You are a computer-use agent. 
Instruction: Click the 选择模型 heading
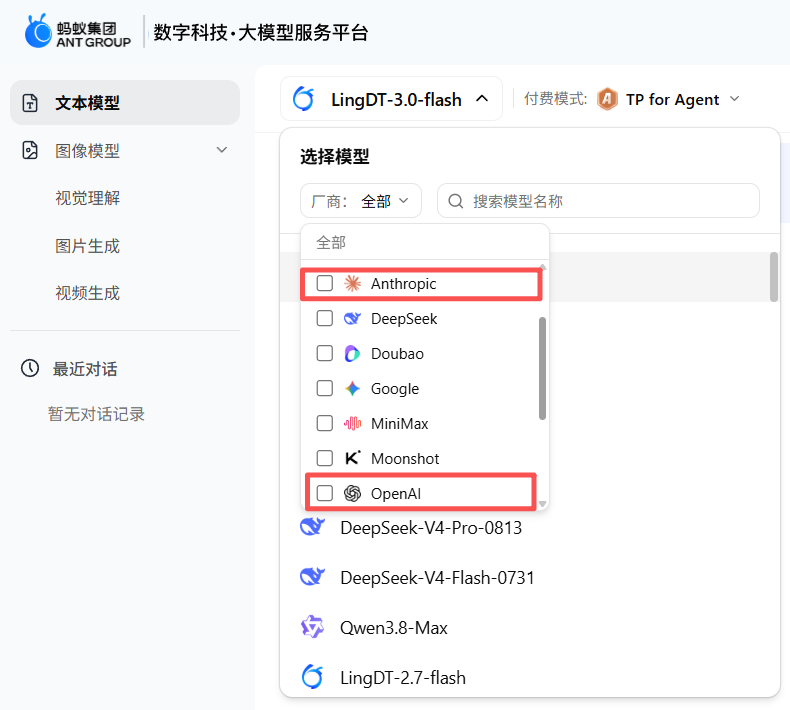point(335,156)
